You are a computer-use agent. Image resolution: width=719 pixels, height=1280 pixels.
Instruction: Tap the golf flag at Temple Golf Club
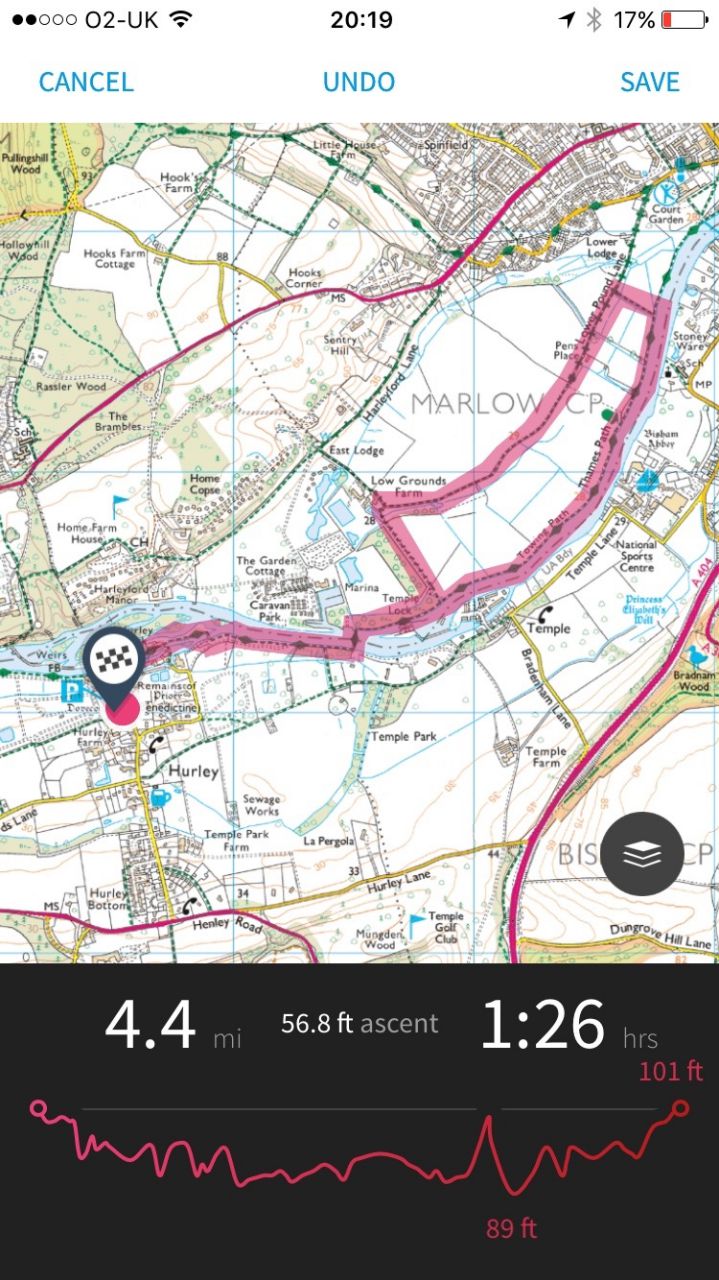[x=414, y=920]
